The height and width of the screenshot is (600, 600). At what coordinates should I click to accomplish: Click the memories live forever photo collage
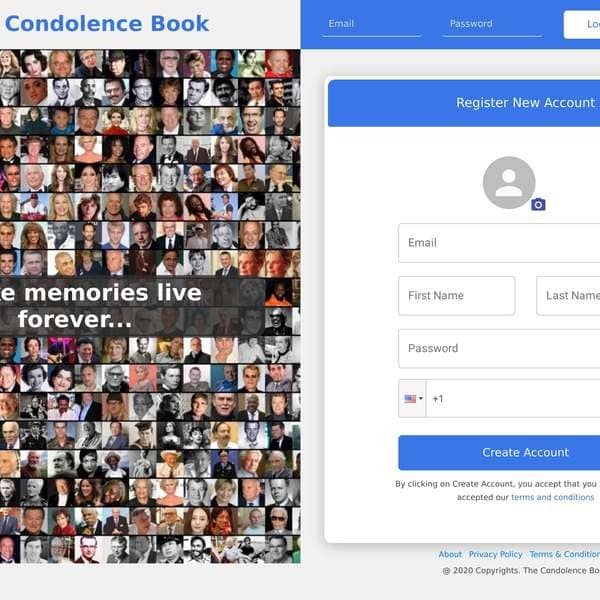pos(150,306)
